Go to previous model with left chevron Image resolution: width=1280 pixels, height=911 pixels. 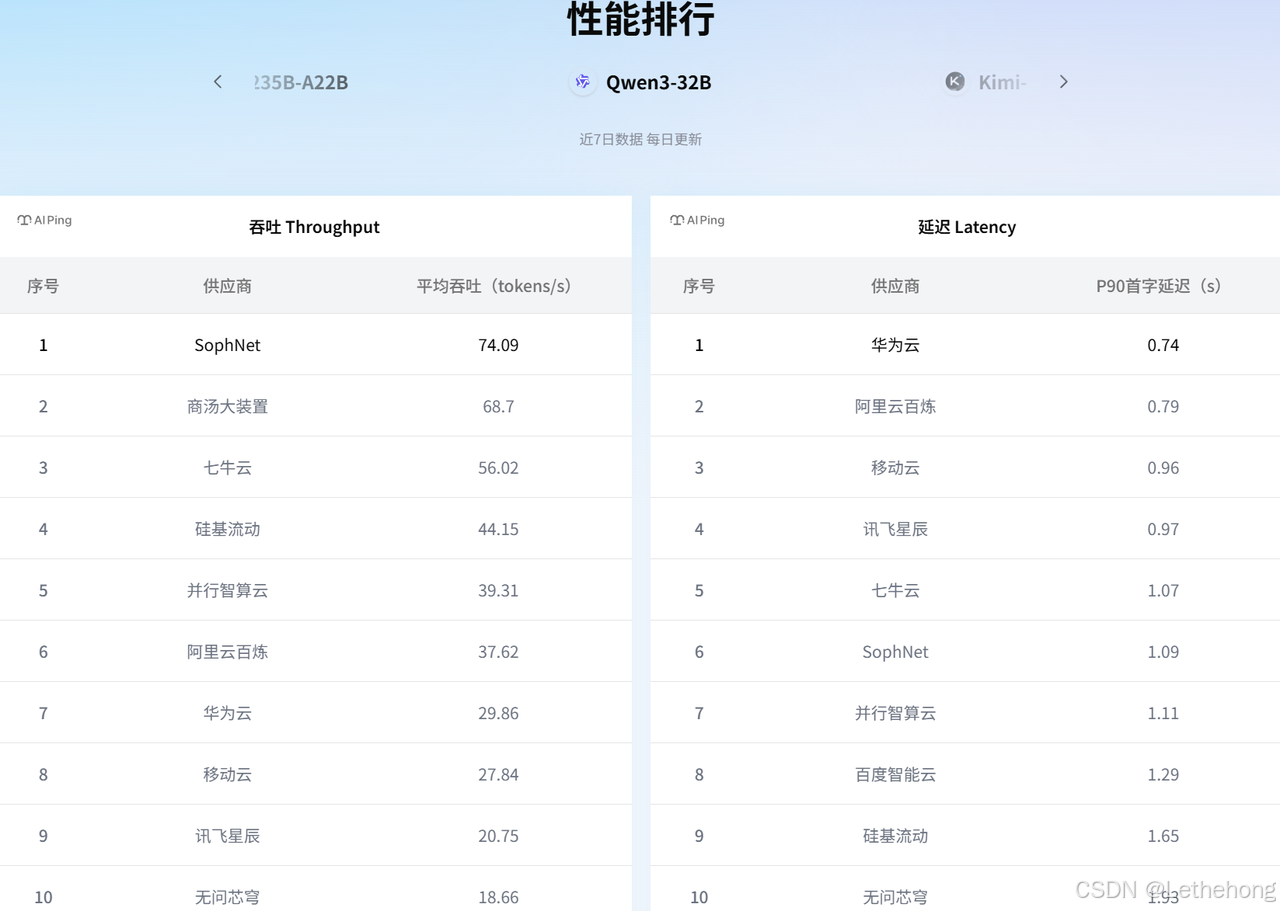(x=218, y=82)
